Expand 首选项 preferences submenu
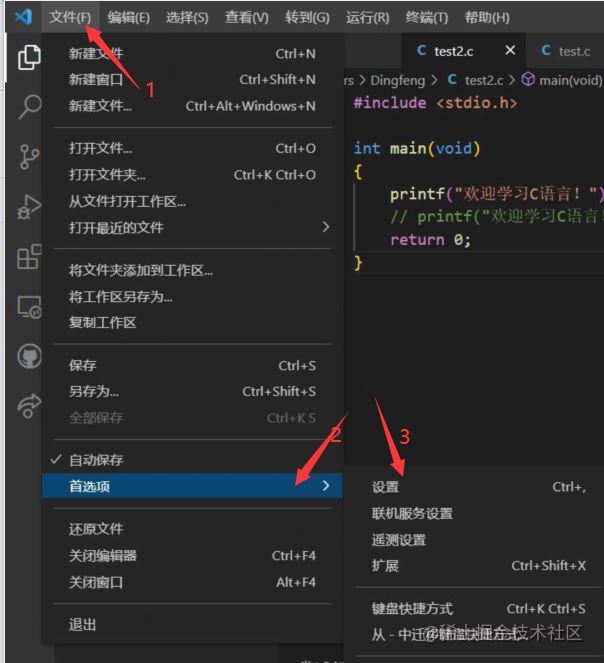604x663 pixels. pos(192,486)
